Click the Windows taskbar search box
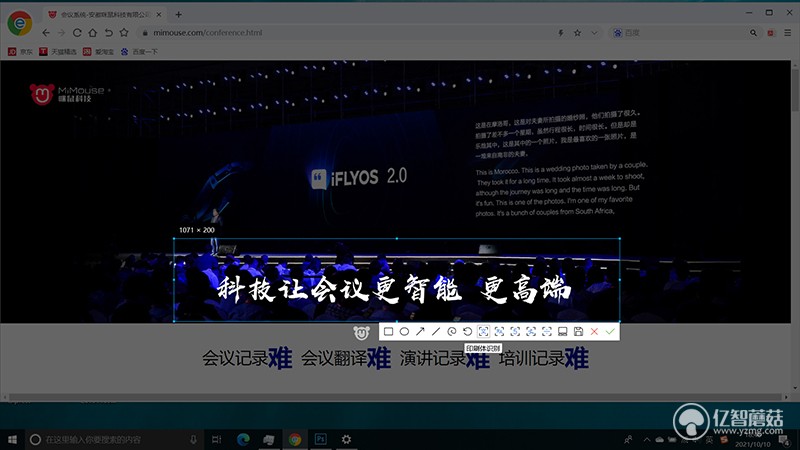The width and height of the screenshot is (800, 450). point(113,439)
